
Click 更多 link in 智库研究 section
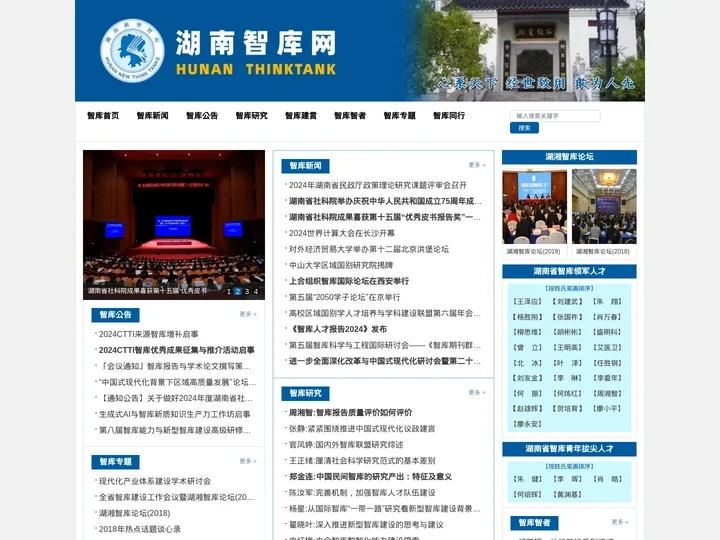477,393
